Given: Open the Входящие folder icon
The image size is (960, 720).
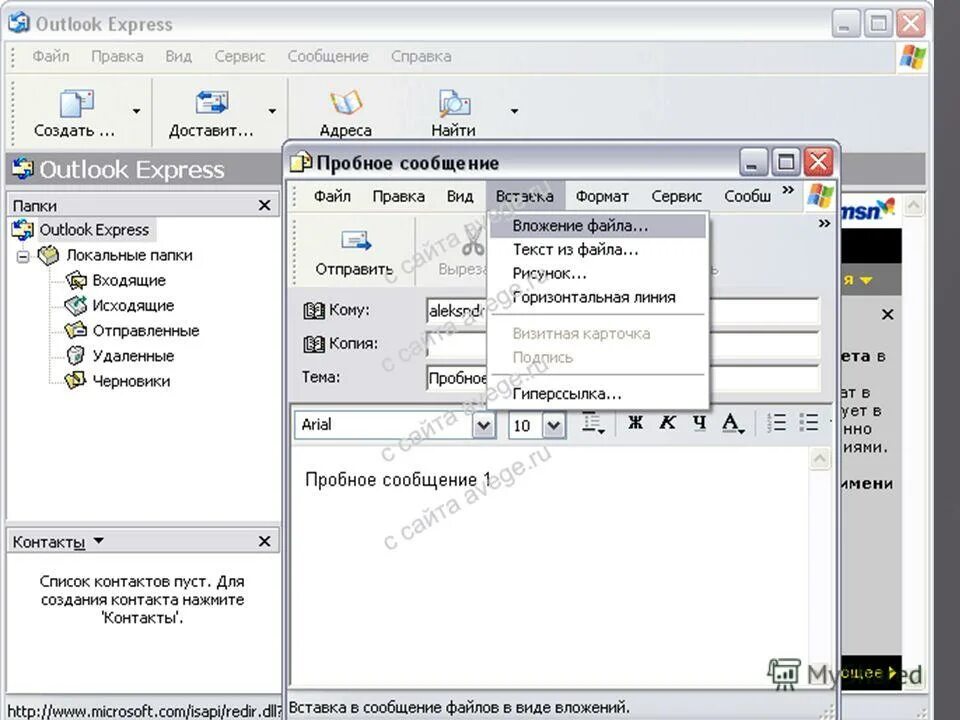Looking at the screenshot, I should 76,280.
